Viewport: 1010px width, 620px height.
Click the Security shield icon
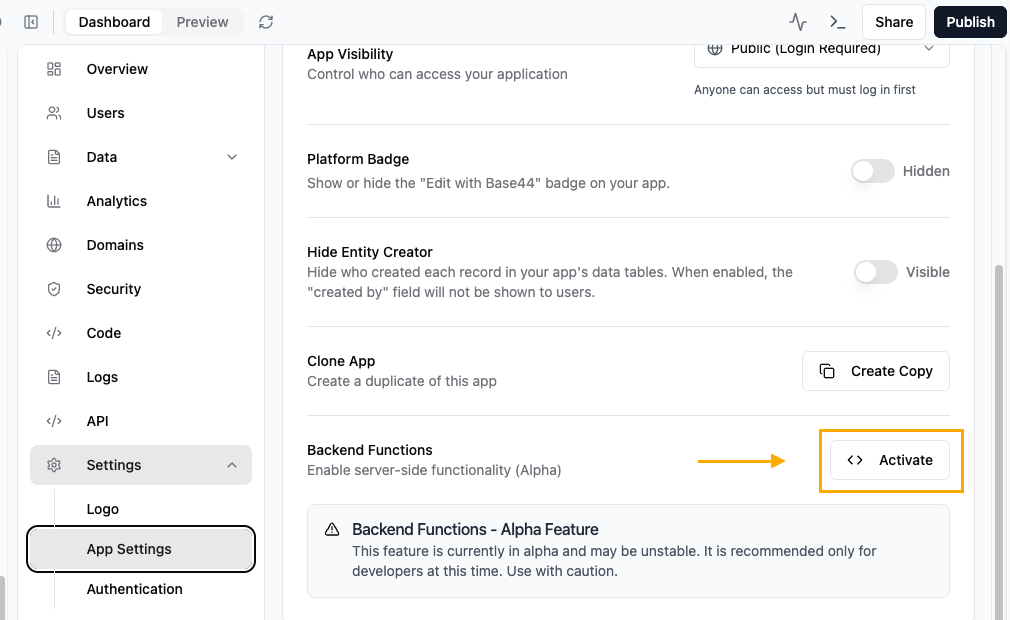(54, 289)
